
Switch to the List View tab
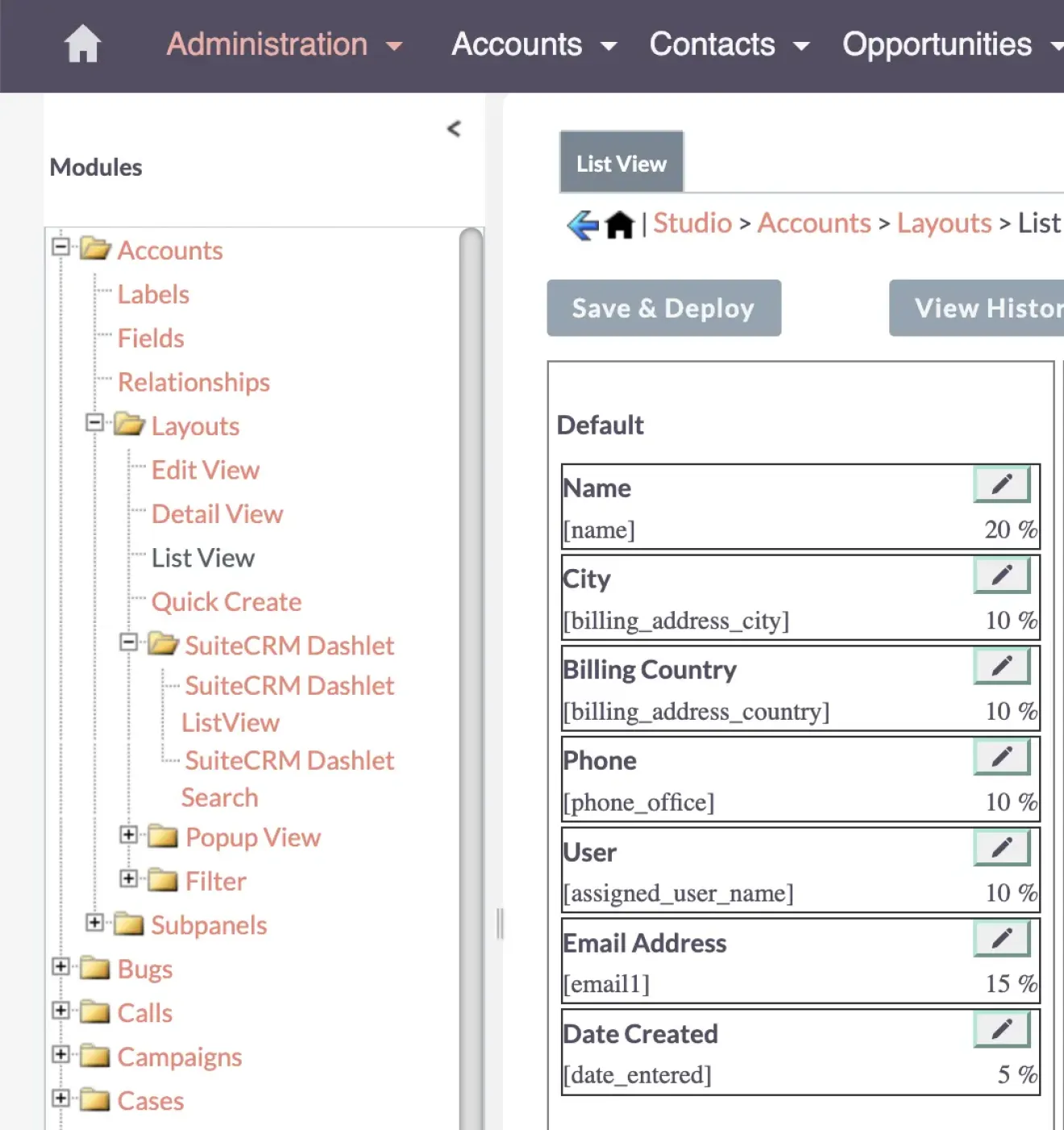[621, 162]
